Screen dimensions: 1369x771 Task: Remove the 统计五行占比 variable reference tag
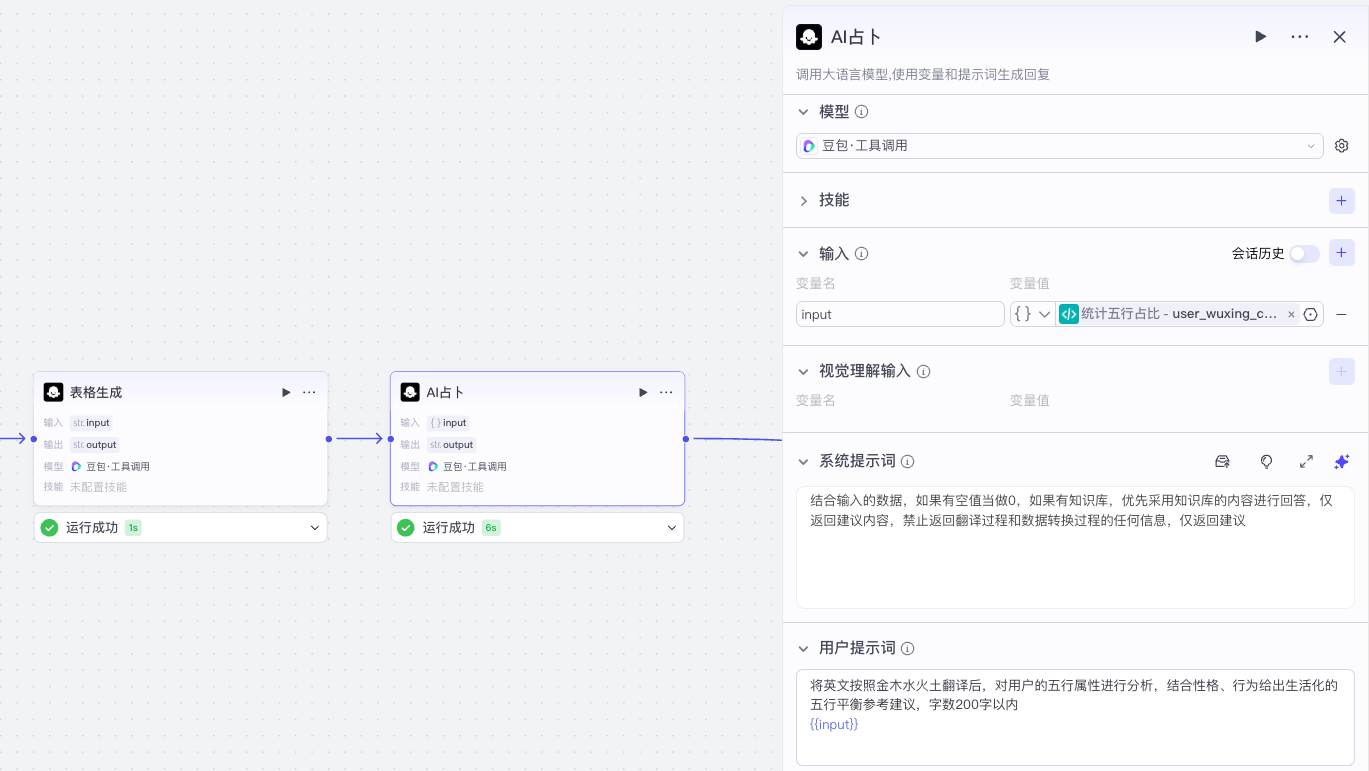click(x=1291, y=313)
